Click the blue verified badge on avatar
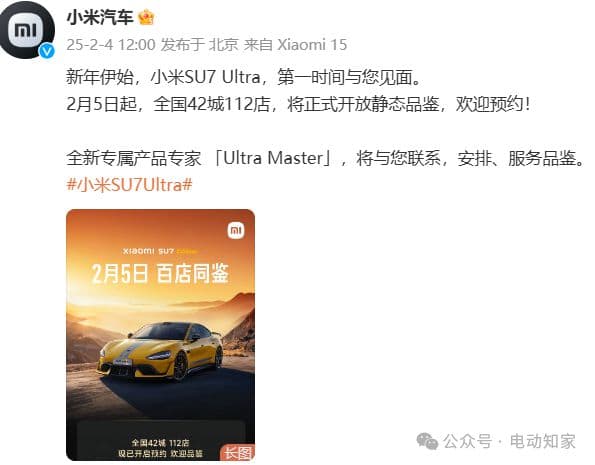 pos(47,51)
